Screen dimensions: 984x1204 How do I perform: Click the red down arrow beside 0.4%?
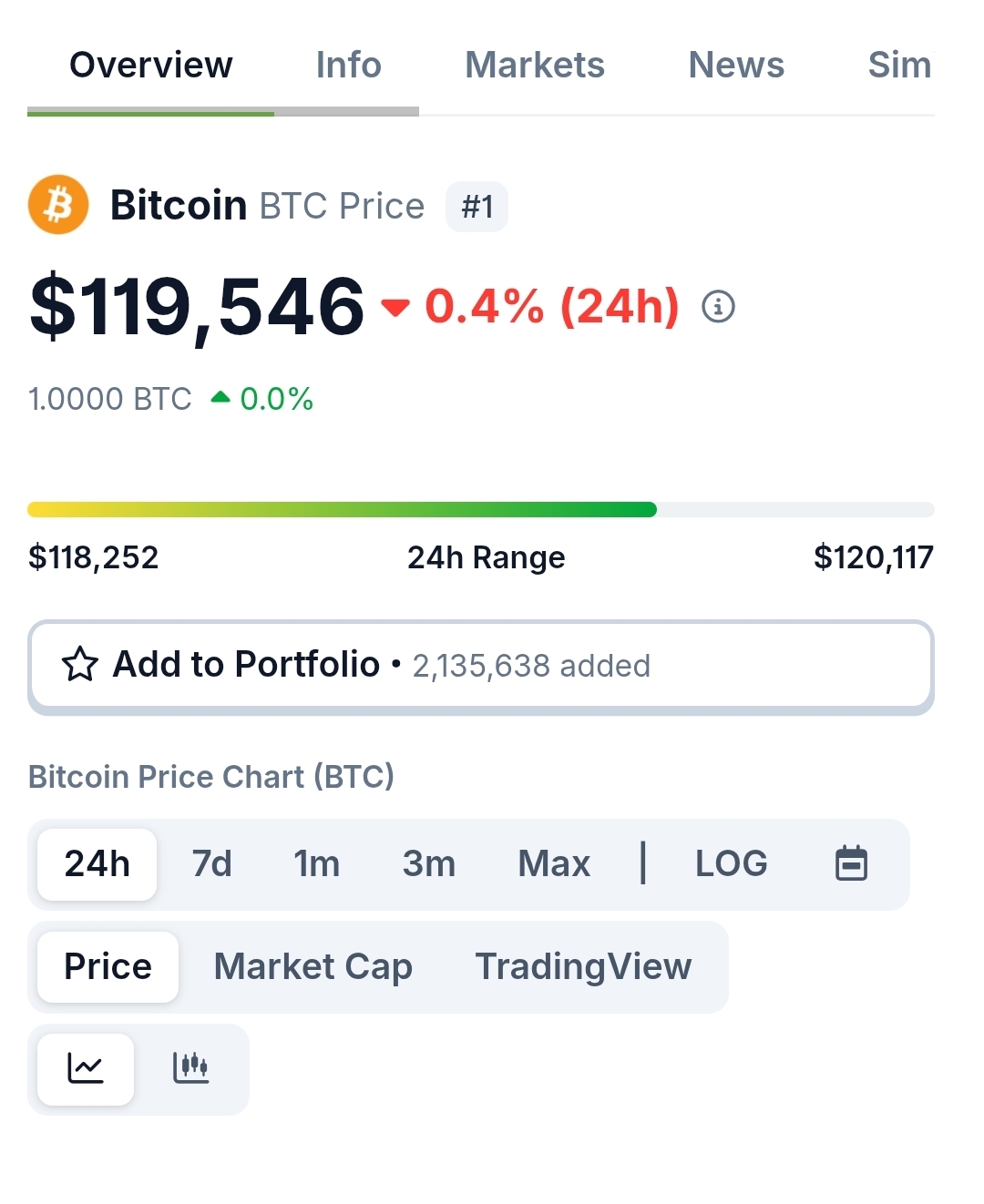point(395,308)
